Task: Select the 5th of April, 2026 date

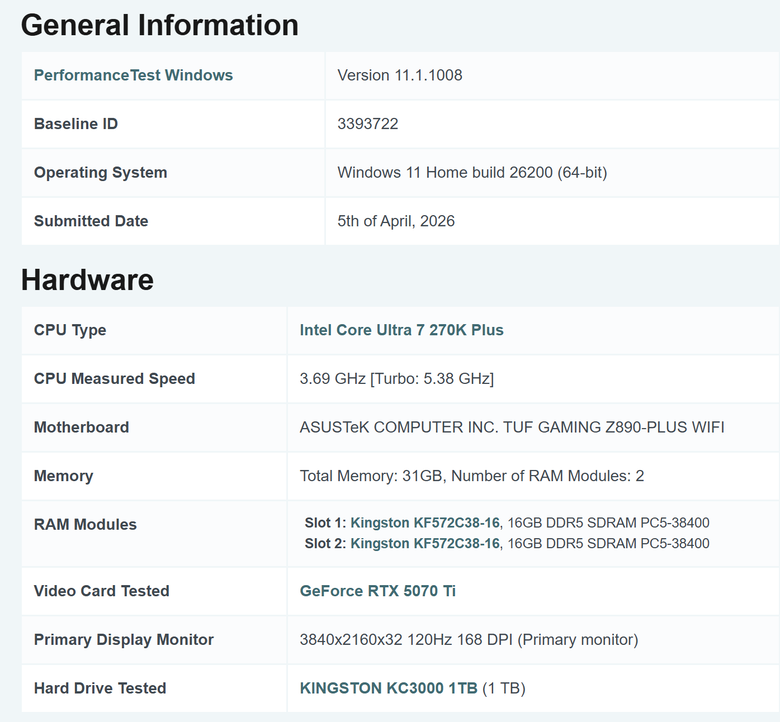Action: pyautogui.click(x=396, y=221)
